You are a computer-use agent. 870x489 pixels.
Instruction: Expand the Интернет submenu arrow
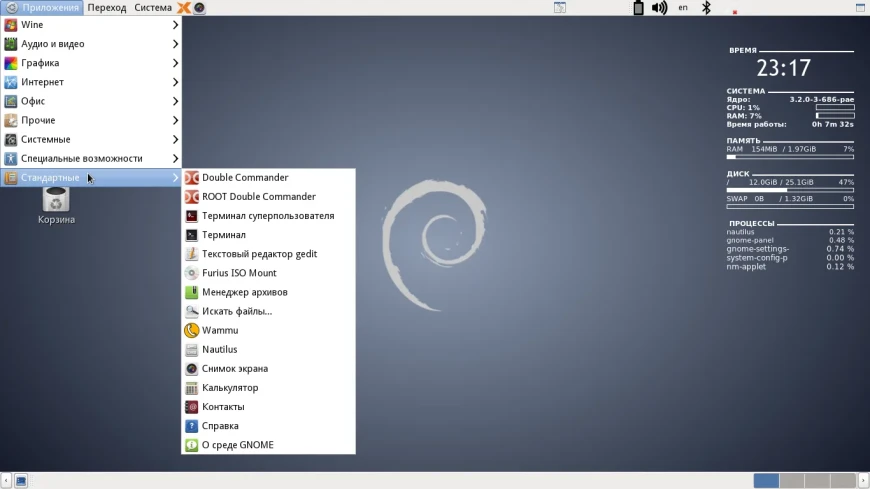pyautogui.click(x=175, y=82)
